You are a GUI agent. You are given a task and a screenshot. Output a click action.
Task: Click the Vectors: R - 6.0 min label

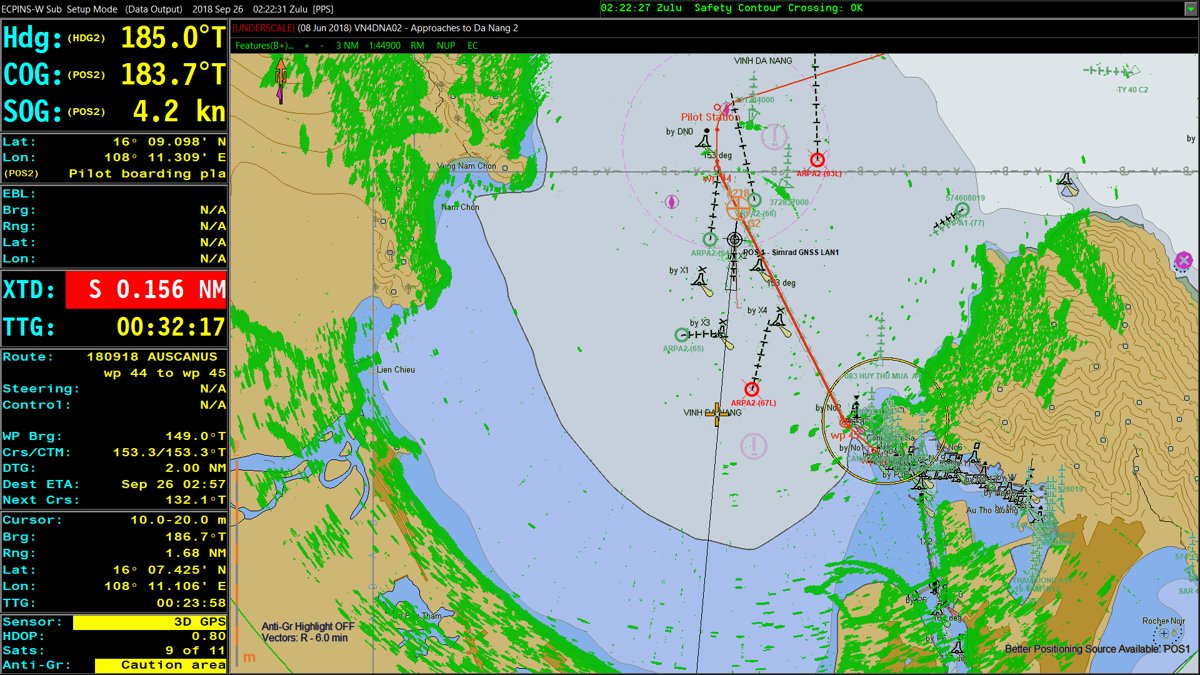coord(307,638)
